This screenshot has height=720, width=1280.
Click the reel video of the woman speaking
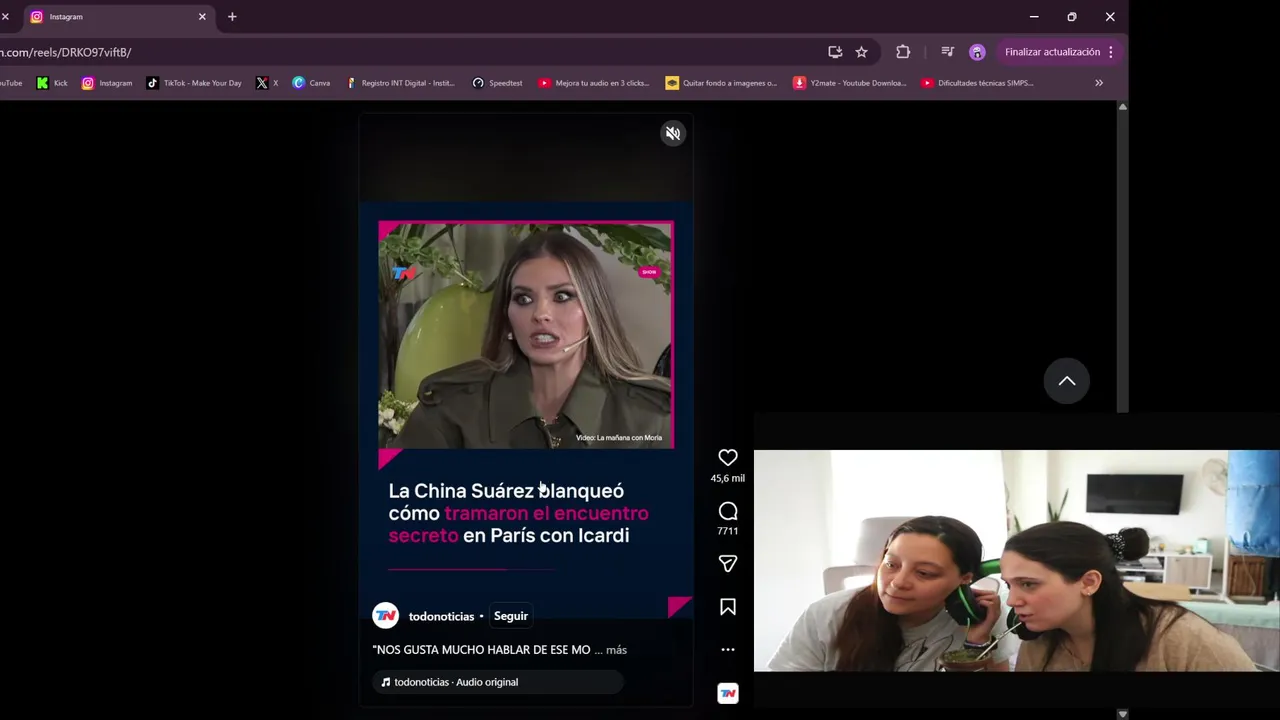526,335
